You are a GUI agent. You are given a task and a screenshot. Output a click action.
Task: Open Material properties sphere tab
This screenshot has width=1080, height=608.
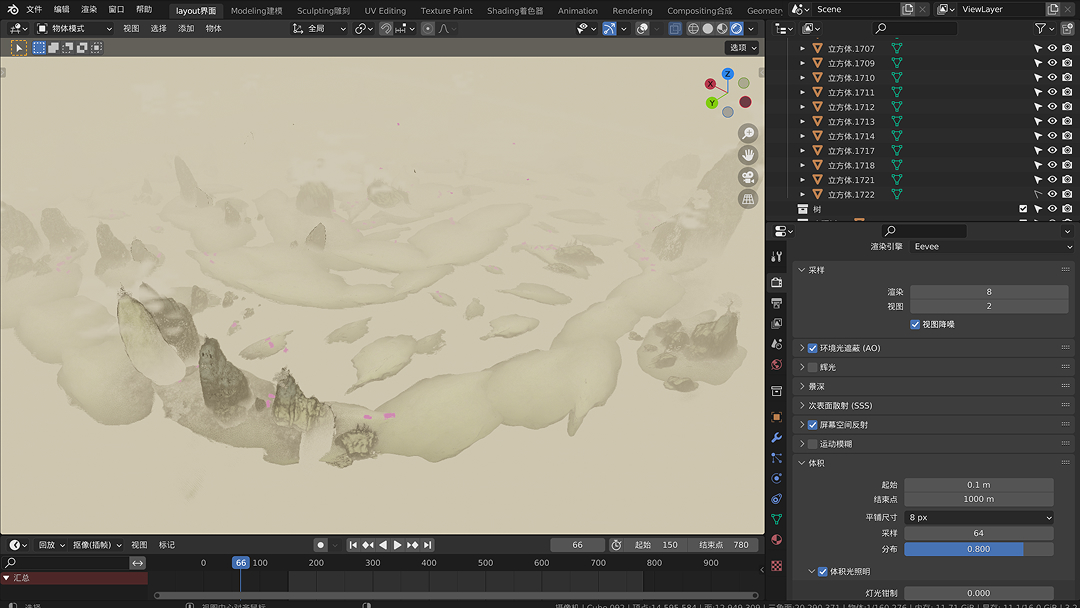[x=776, y=539]
